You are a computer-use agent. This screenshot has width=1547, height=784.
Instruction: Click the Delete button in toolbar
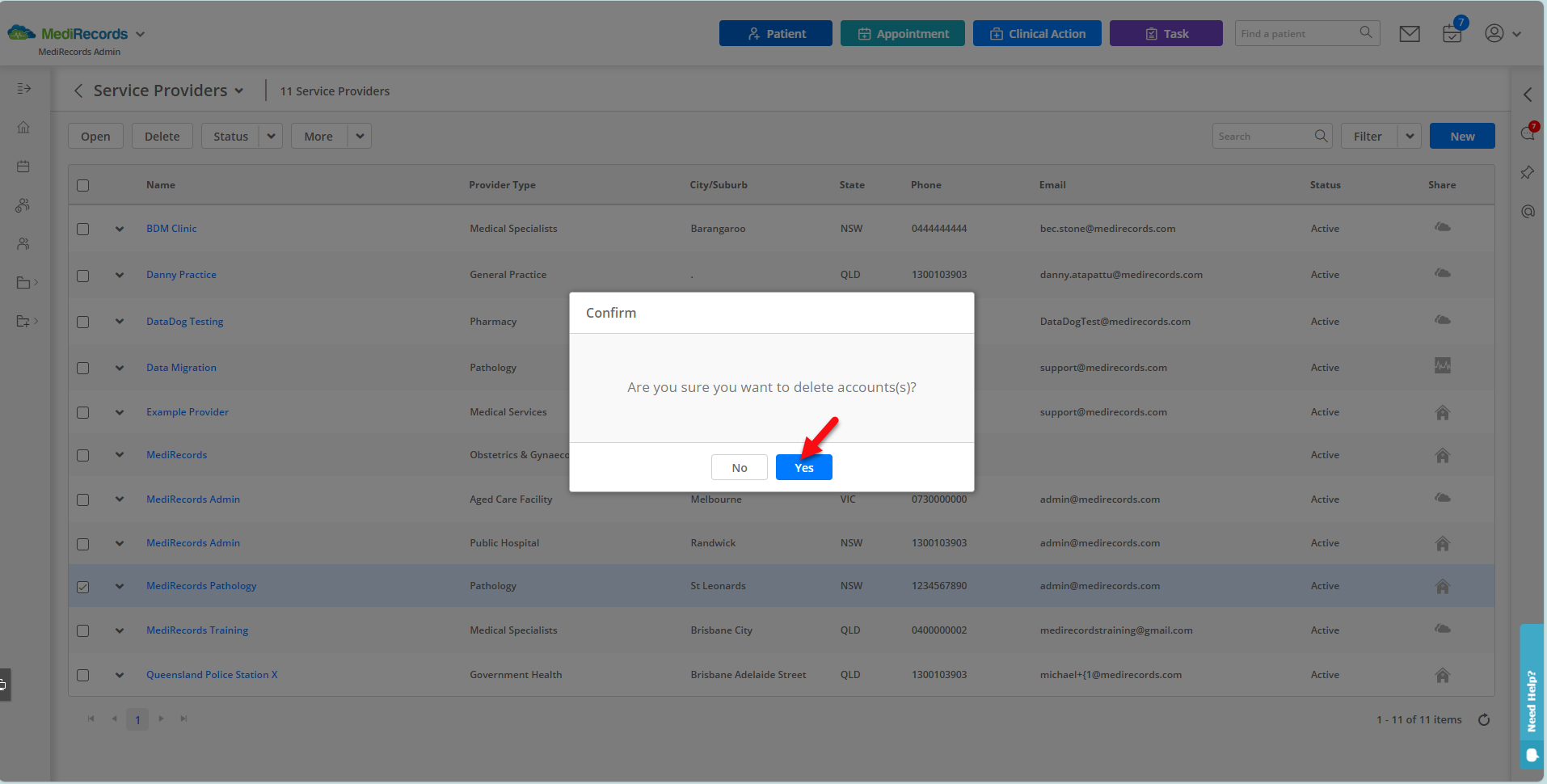click(x=162, y=136)
